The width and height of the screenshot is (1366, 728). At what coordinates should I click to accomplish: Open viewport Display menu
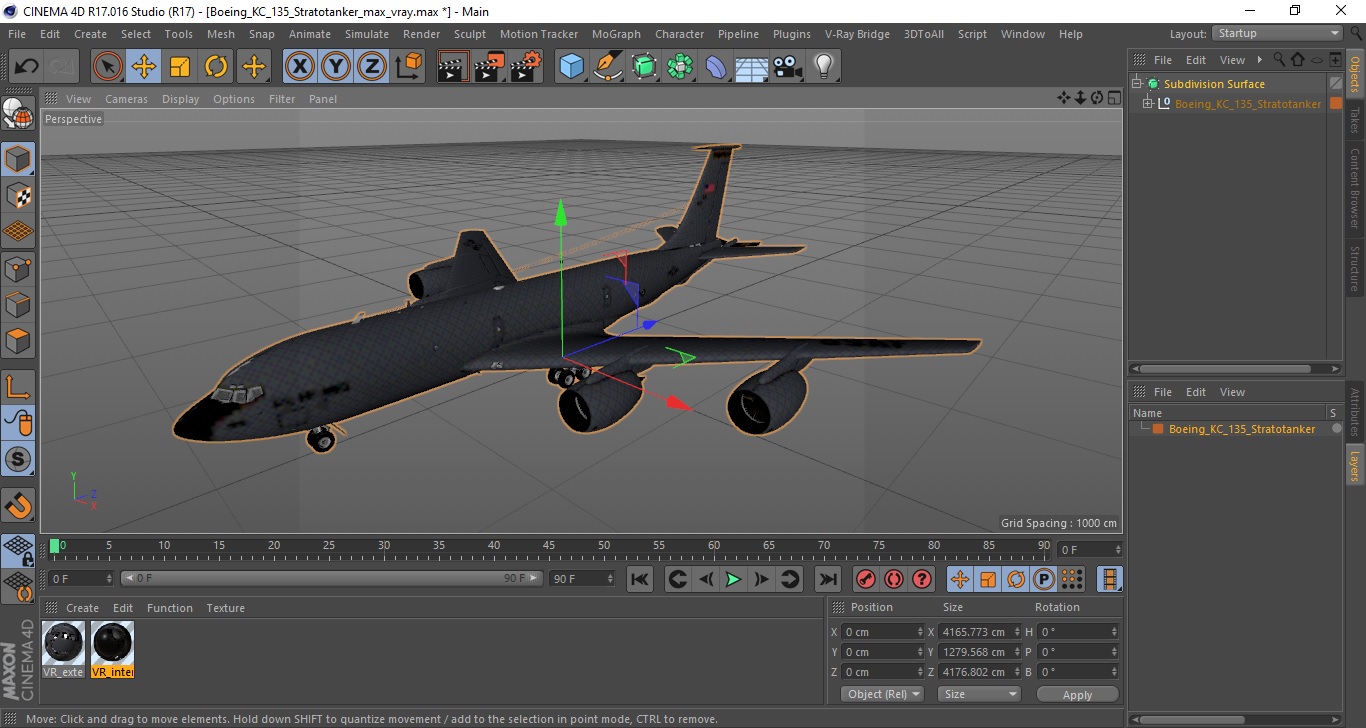[181, 99]
